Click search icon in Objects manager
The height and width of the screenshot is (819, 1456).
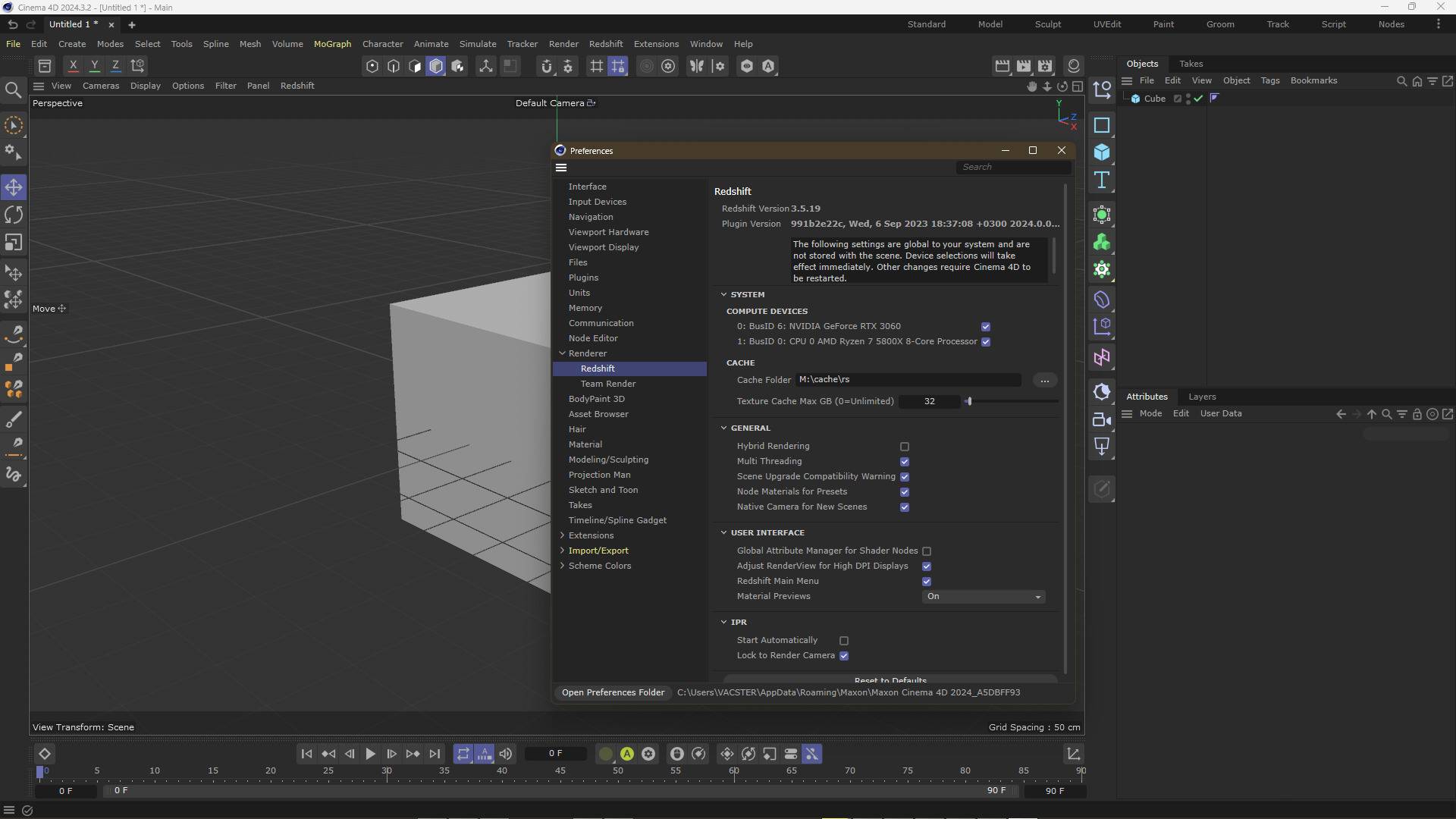point(1401,81)
